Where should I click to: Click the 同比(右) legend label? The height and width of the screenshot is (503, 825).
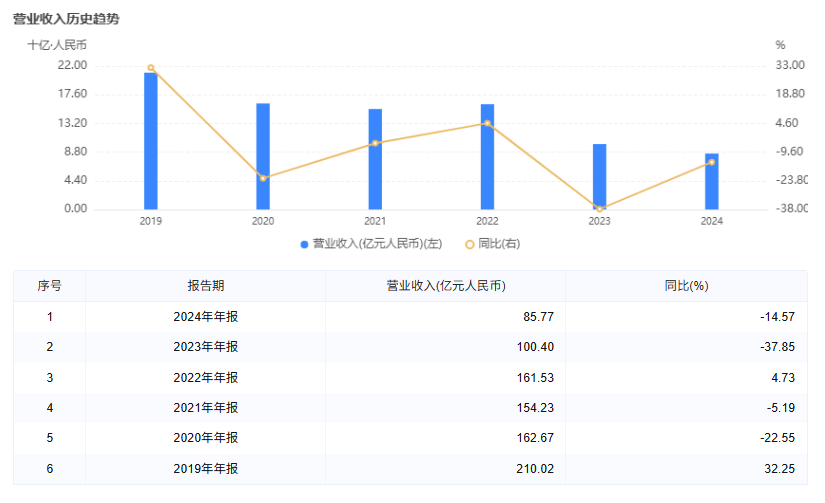tap(499, 244)
